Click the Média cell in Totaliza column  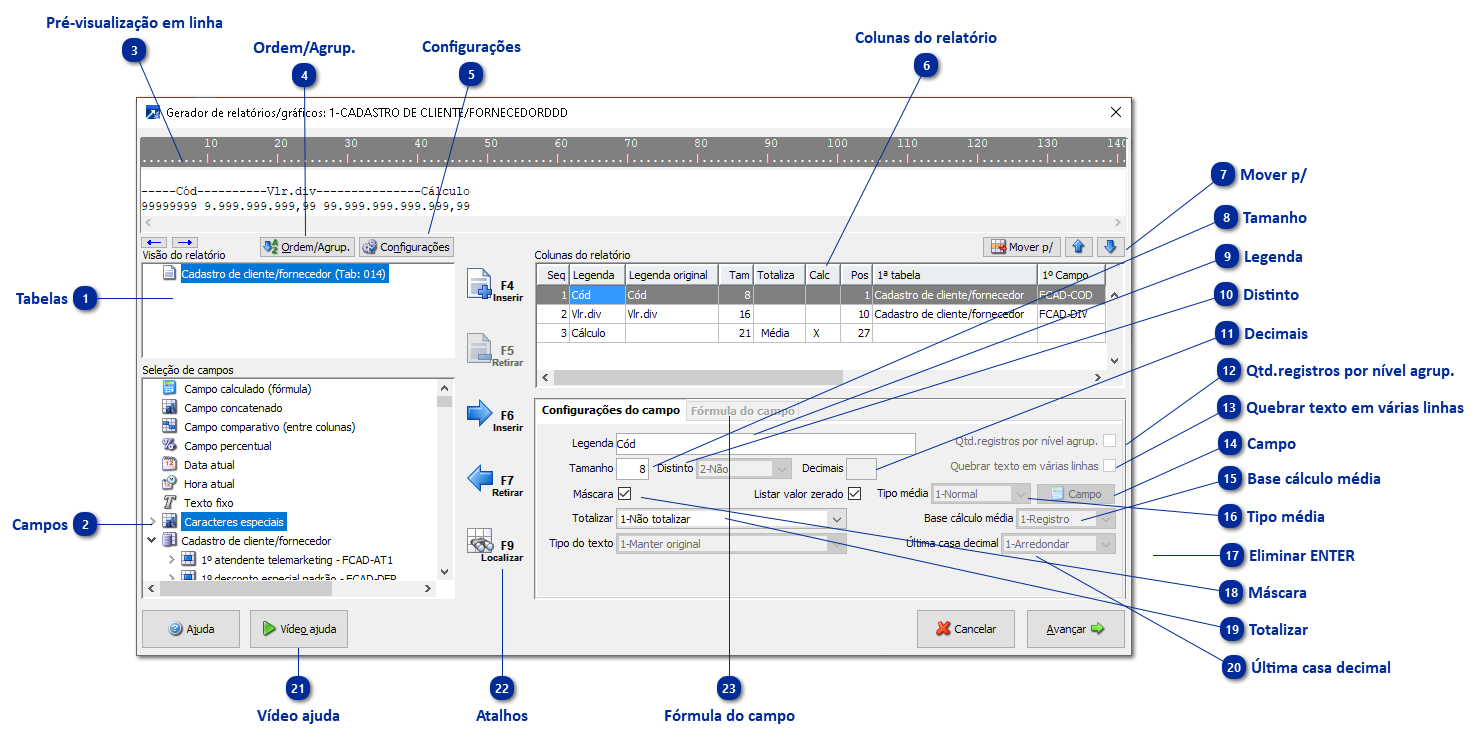pos(778,333)
